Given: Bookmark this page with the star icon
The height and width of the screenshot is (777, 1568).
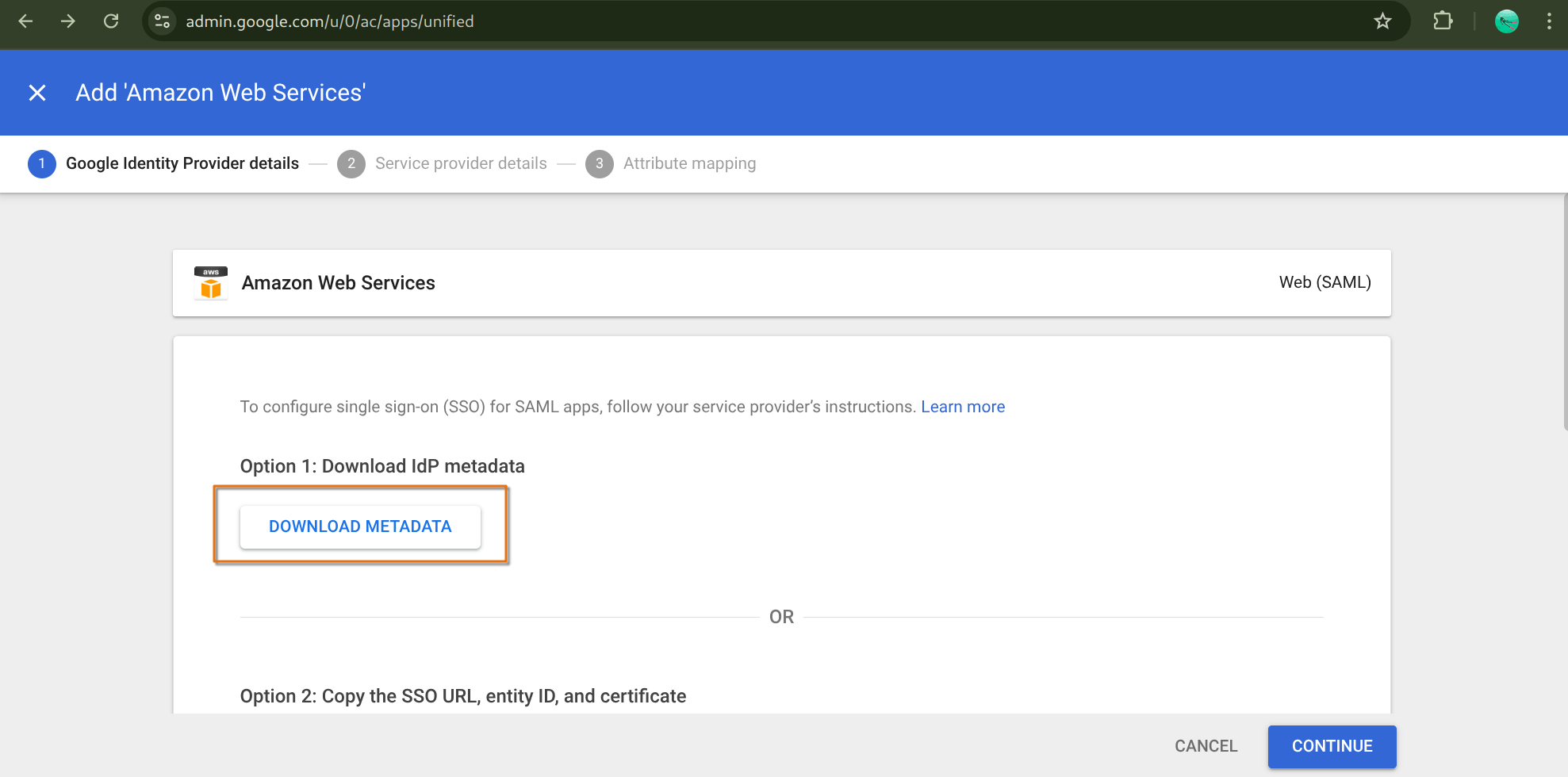Looking at the screenshot, I should pos(1382,21).
